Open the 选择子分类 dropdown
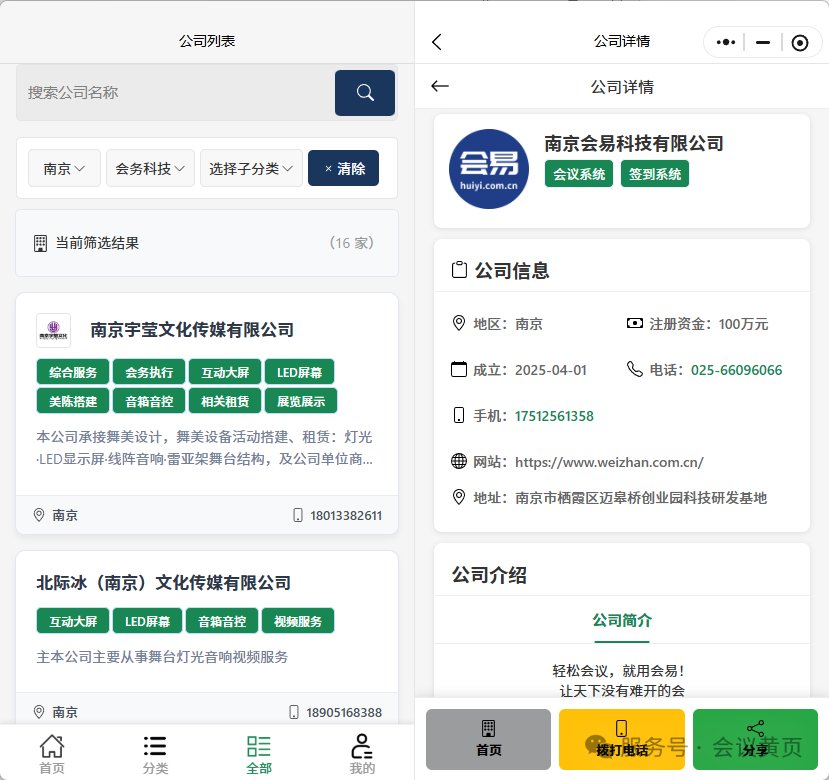The width and height of the screenshot is (829, 780). (x=251, y=169)
